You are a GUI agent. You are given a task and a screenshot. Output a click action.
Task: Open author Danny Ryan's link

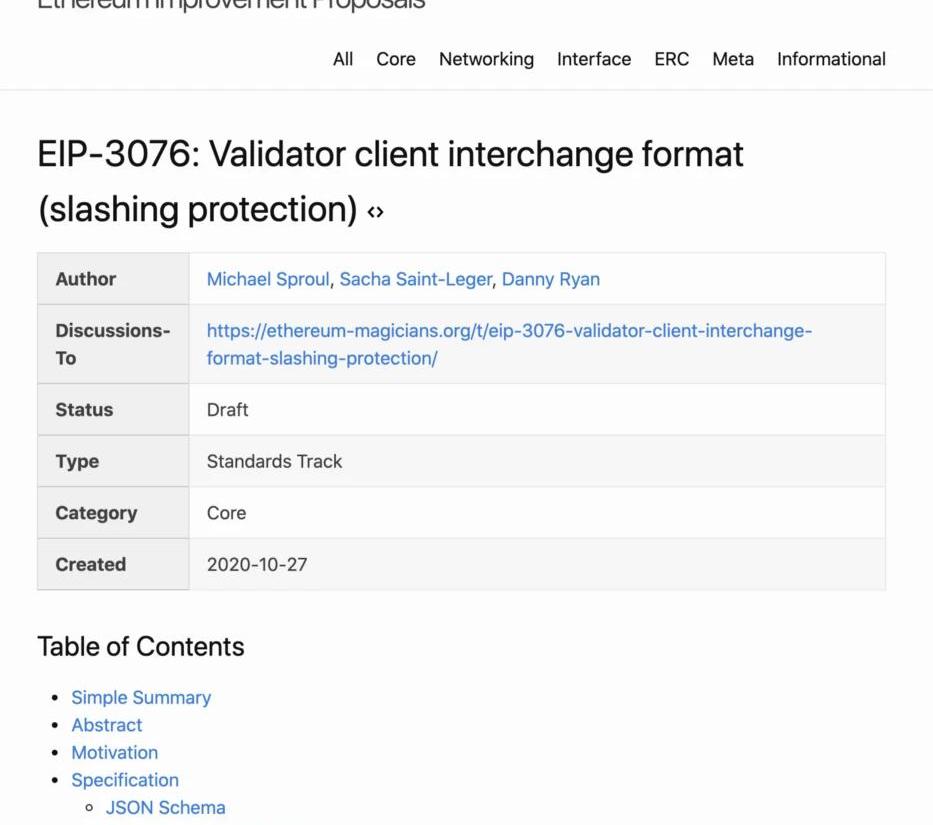tap(550, 279)
